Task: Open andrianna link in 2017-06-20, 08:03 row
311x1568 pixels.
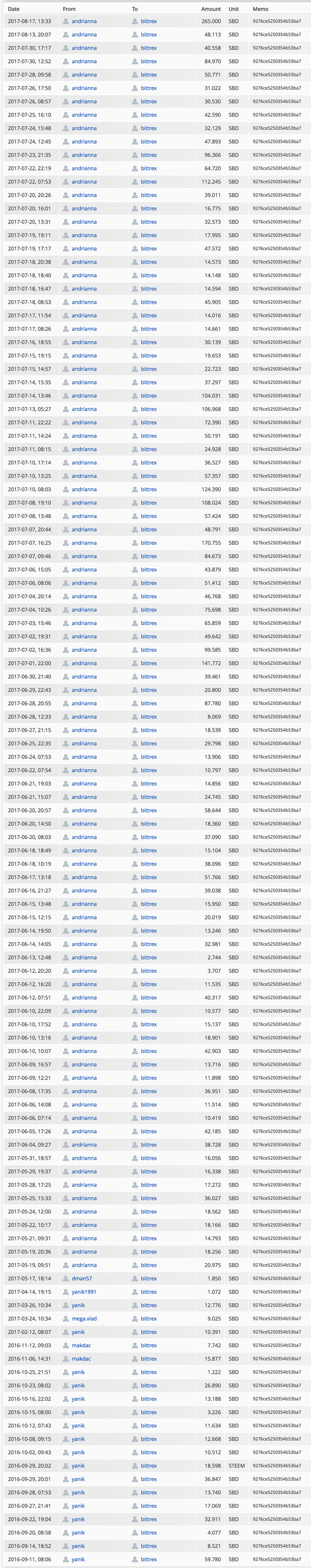Action: (84, 838)
